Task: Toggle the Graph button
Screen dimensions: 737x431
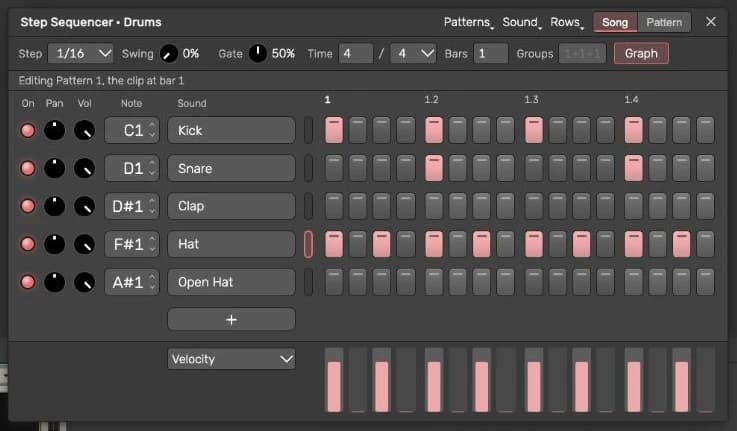Action: [x=641, y=54]
